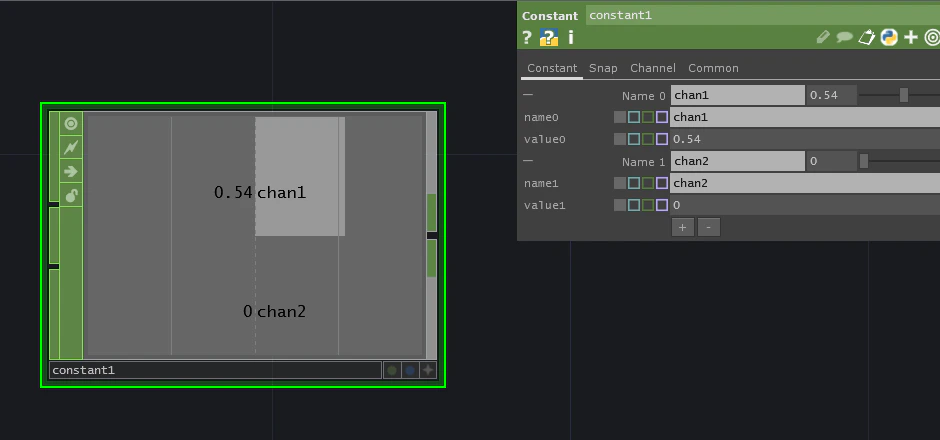Click the Name 0 value field 0.54
Viewport: 940px width, 440px height.
(831, 95)
